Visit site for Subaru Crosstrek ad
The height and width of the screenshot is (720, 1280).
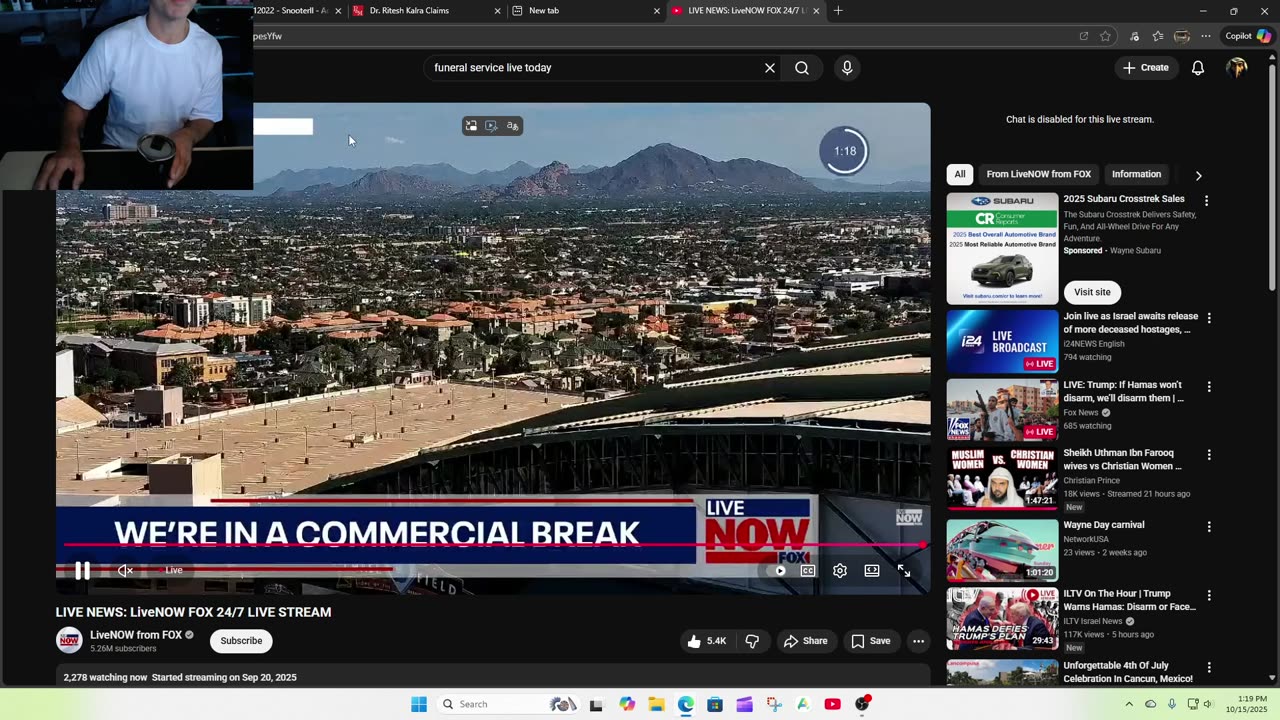point(1092,292)
